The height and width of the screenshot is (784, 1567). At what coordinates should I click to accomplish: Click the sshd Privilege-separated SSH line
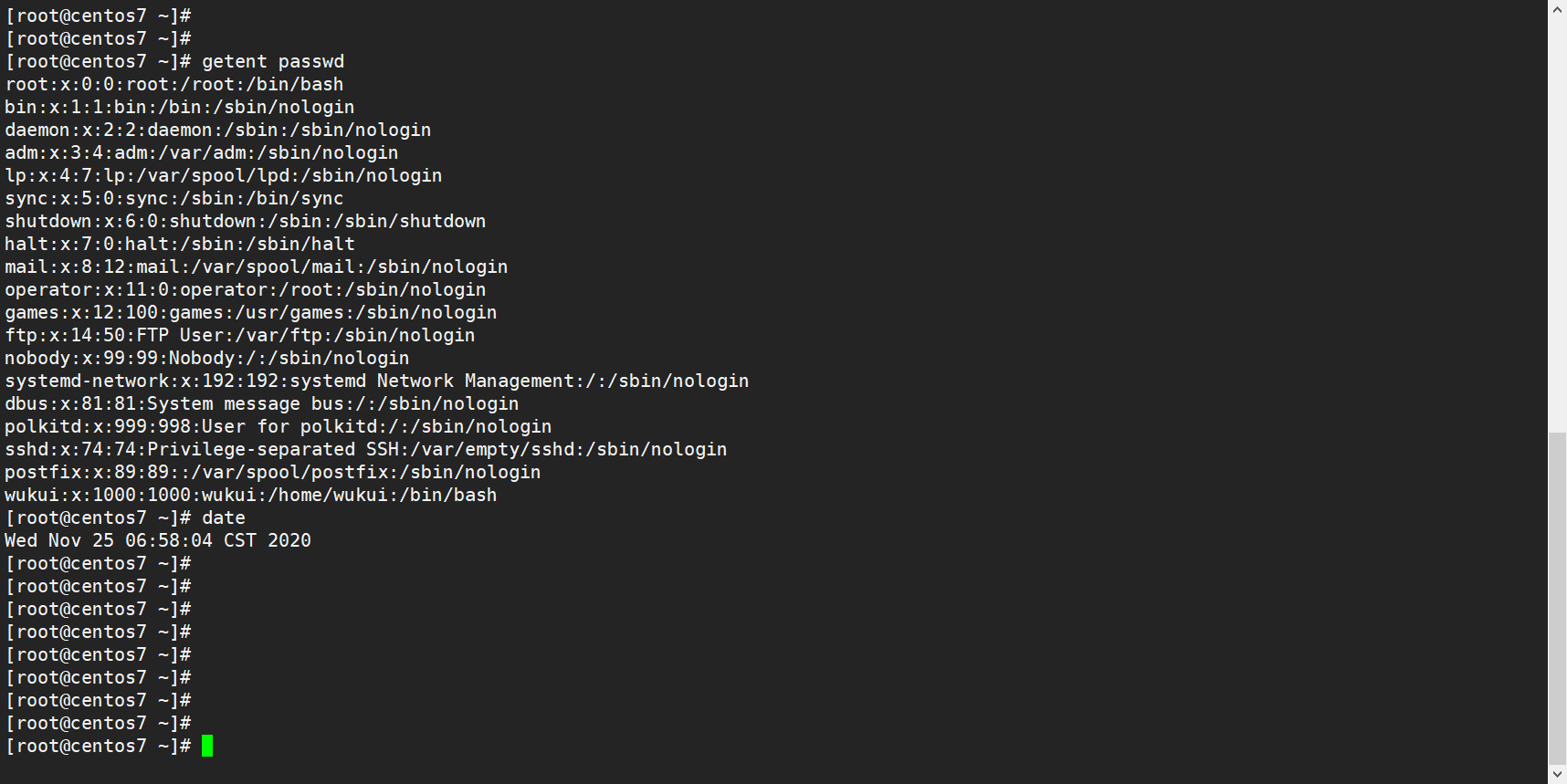click(x=365, y=450)
